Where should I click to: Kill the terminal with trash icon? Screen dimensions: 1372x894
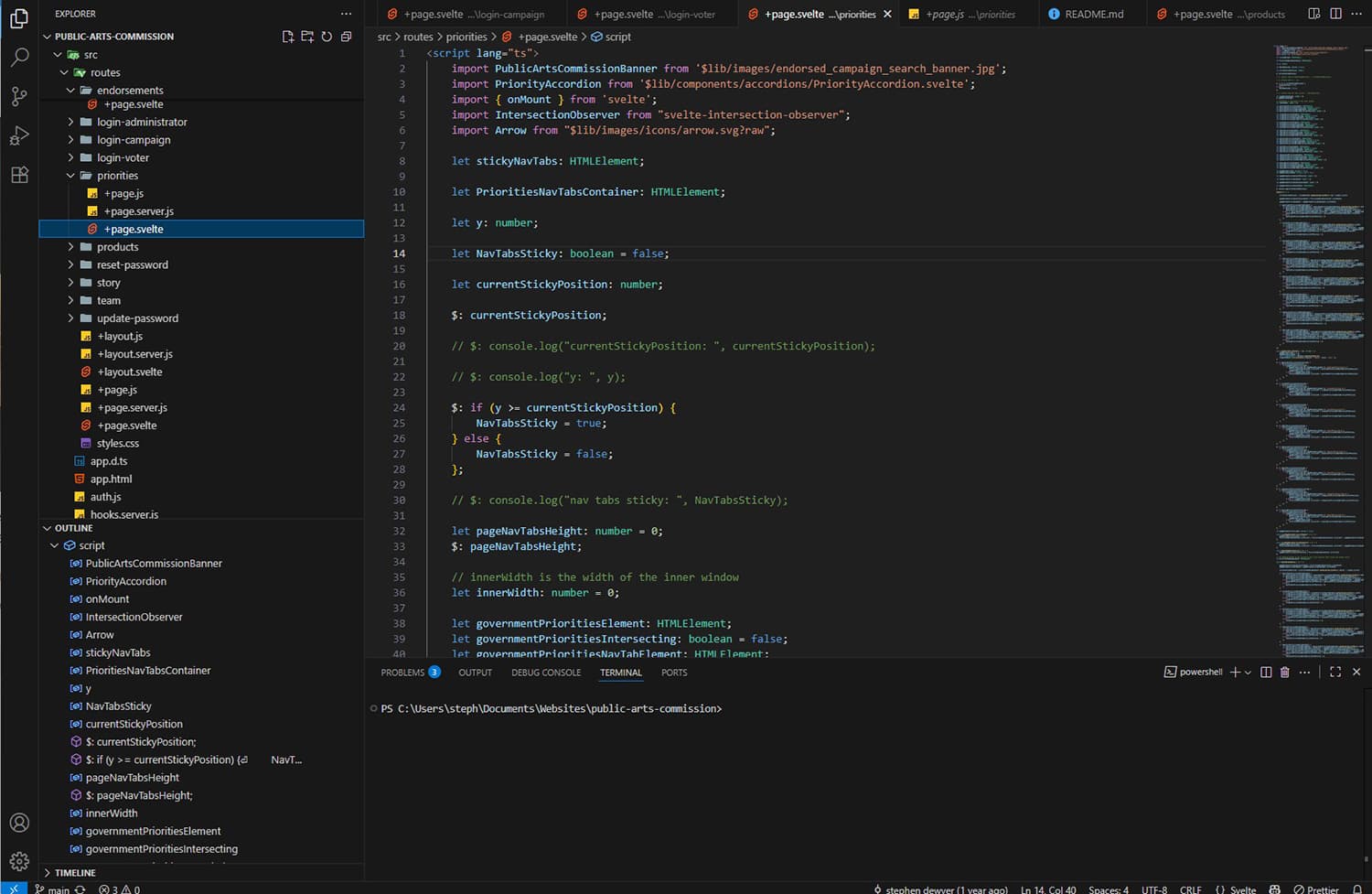click(1284, 673)
